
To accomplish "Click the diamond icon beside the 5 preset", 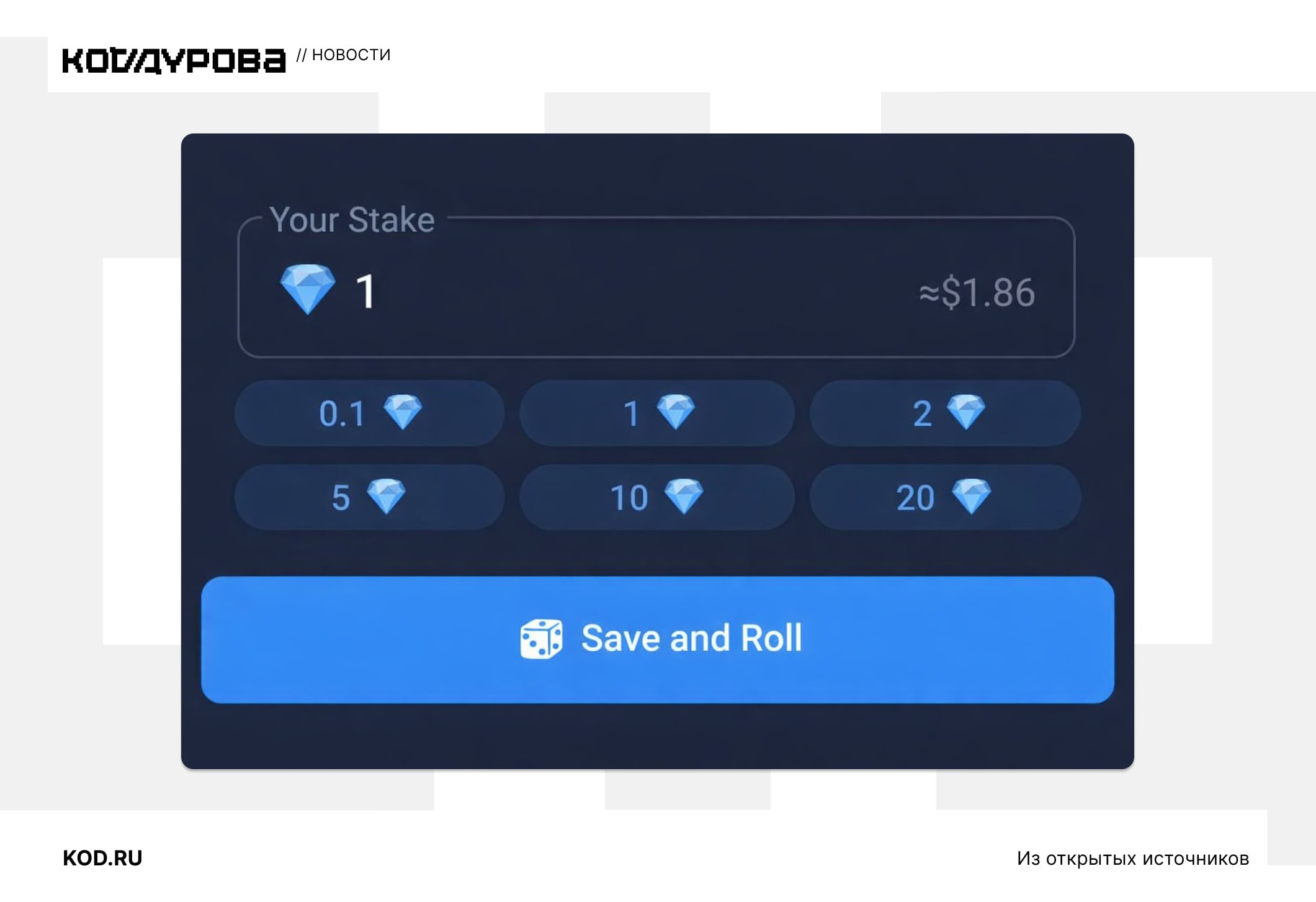I will (386, 497).
